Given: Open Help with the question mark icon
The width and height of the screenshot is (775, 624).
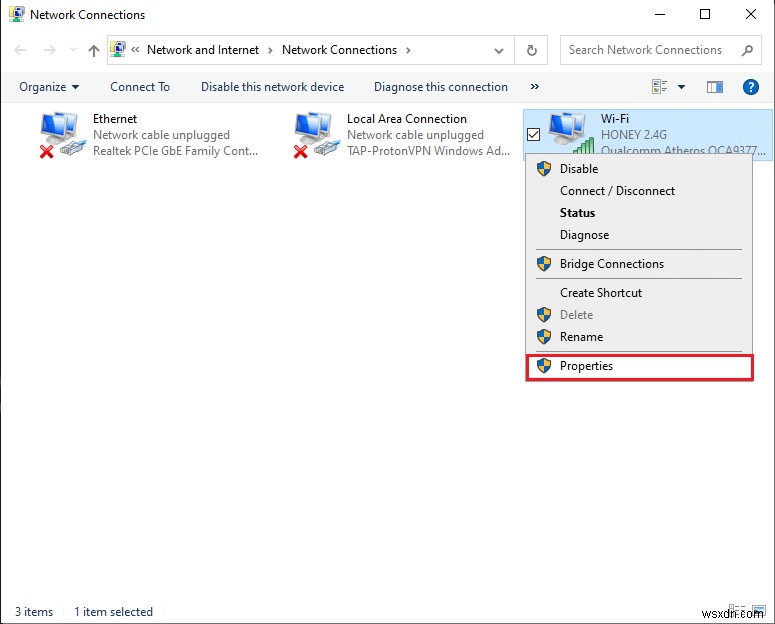Looking at the screenshot, I should 750,88.
